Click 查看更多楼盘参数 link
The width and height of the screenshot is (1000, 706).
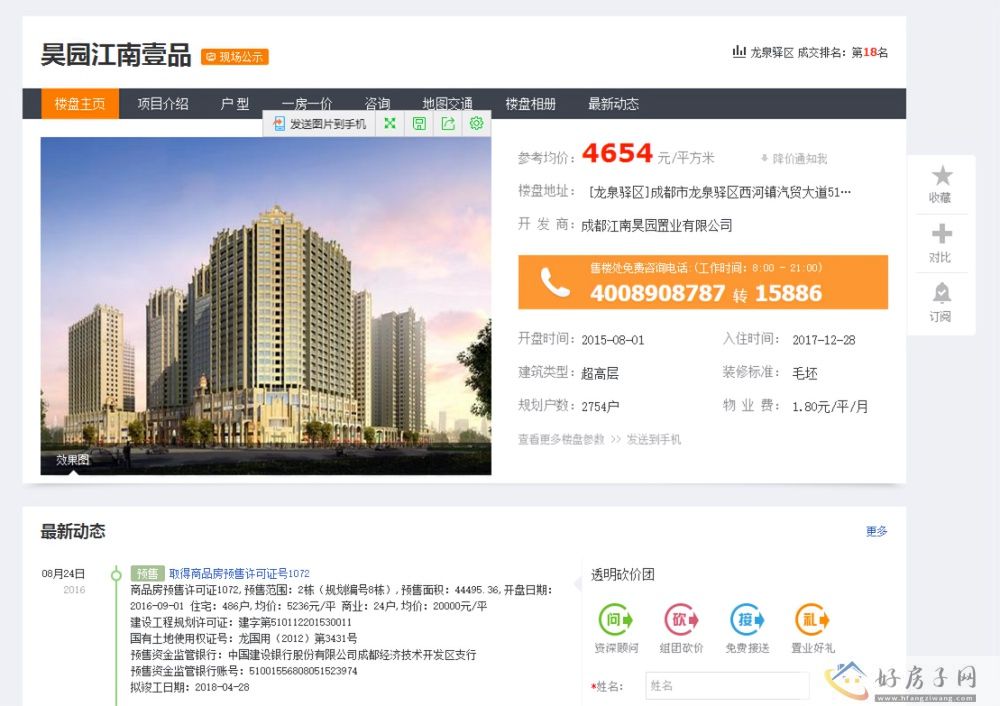click(x=561, y=439)
